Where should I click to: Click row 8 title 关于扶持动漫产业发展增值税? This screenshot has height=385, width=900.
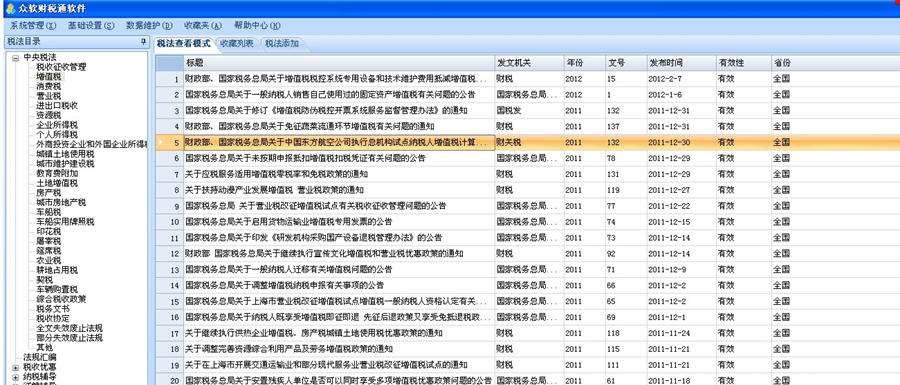click(x=339, y=190)
